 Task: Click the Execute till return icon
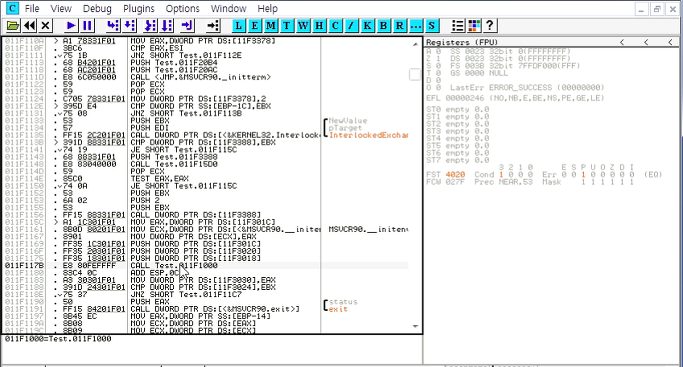188,26
